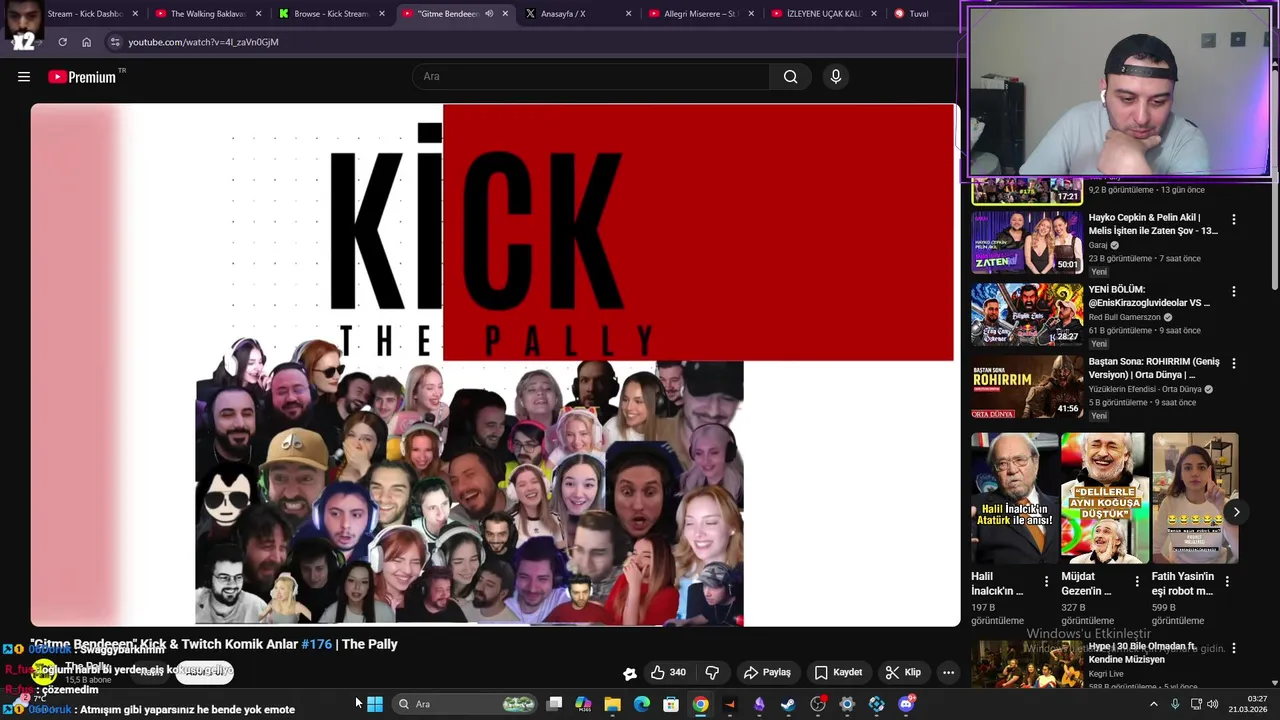The image size is (1280, 720).
Task: Open the 17:21 video thumbnail
Action: [1027, 191]
